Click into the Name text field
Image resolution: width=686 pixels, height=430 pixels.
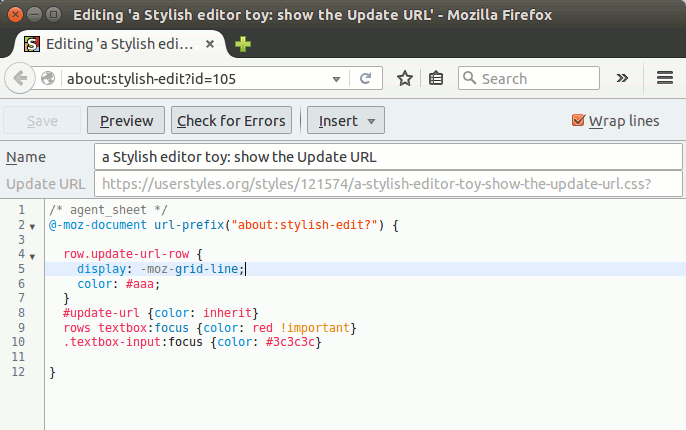pos(388,157)
